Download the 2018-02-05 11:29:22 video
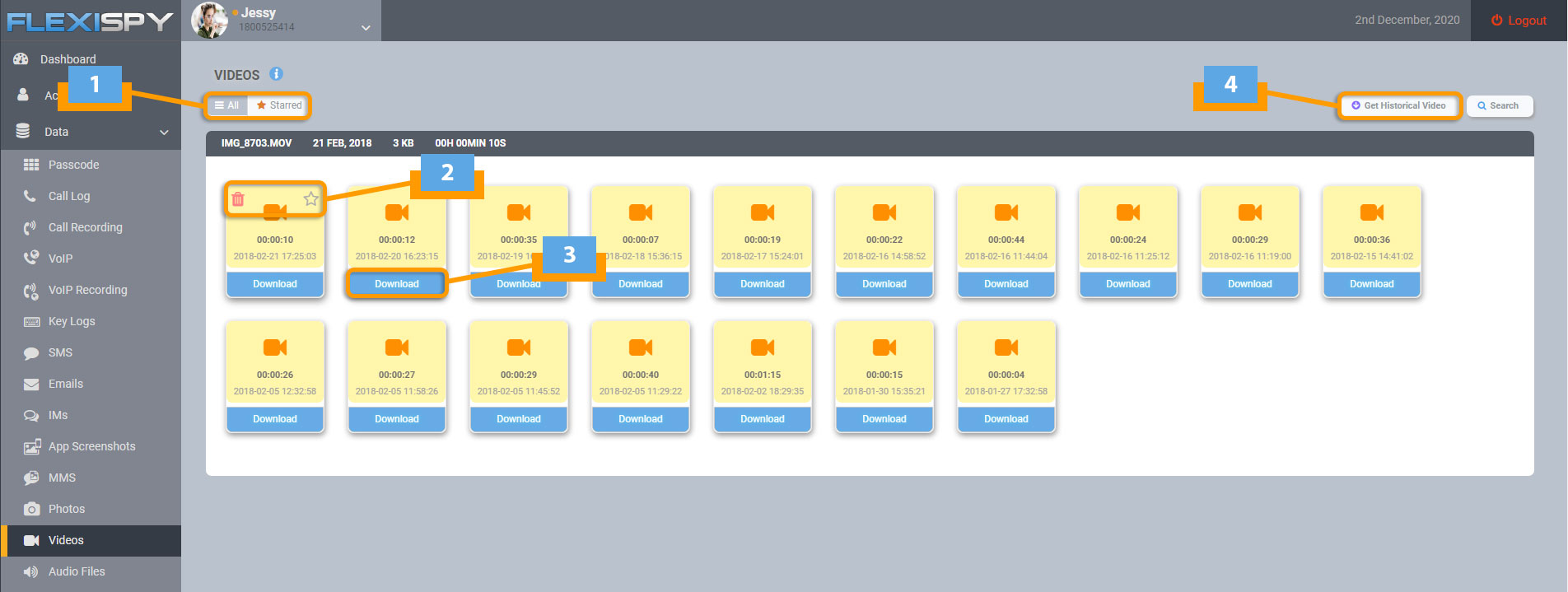Viewport: 1568px width, 592px height. coord(641,419)
